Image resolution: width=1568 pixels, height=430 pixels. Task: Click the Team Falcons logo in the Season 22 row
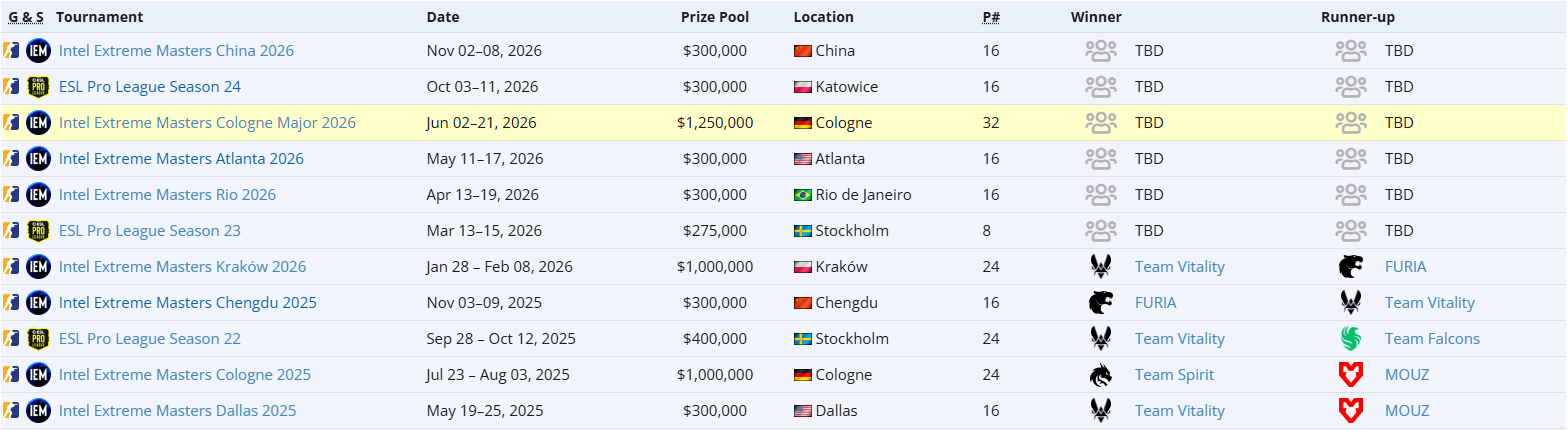[x=1351, y=339]
